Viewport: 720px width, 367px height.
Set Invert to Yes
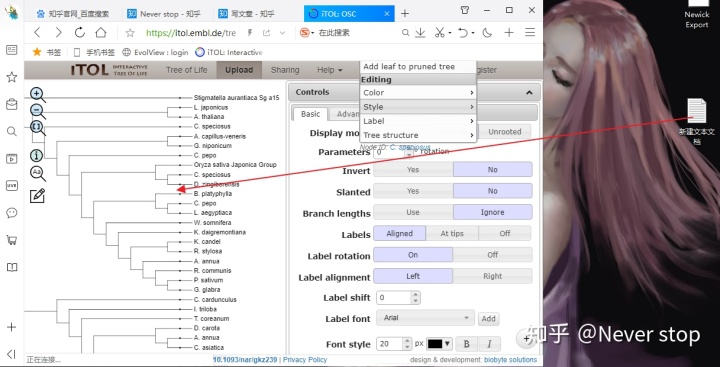(x=413, y=169)
